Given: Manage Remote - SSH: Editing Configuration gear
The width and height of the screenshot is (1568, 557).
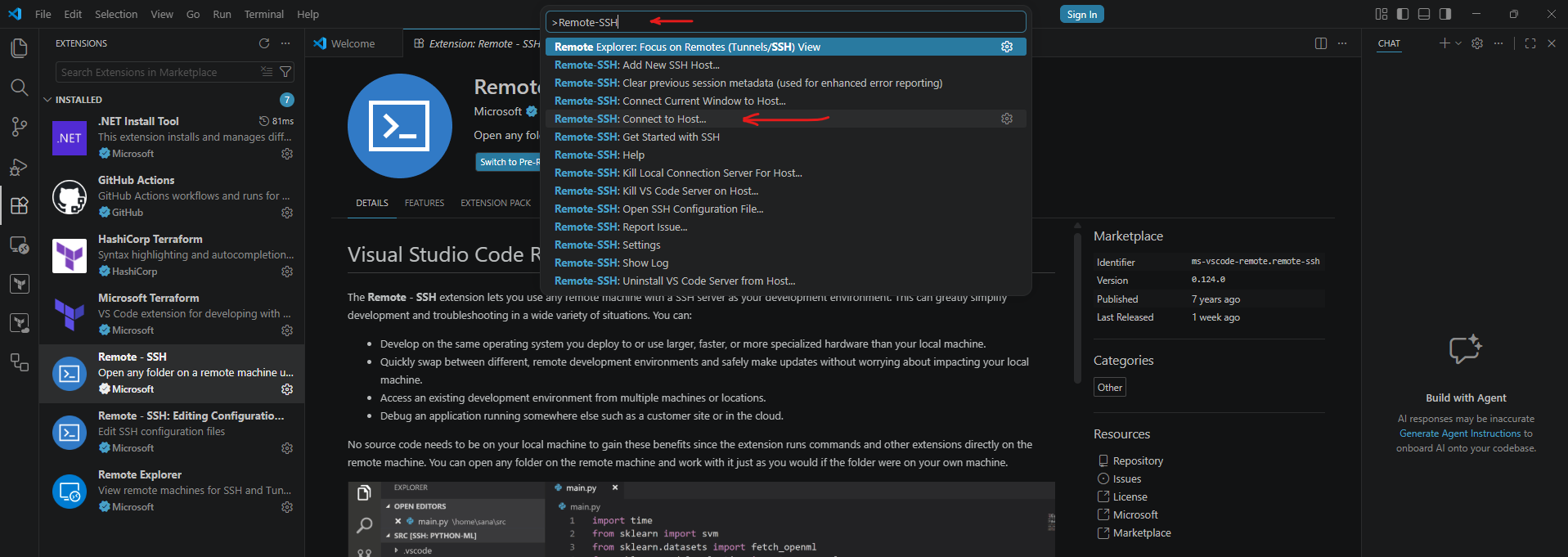Looking at the screenshot, I should click(287, 448).
